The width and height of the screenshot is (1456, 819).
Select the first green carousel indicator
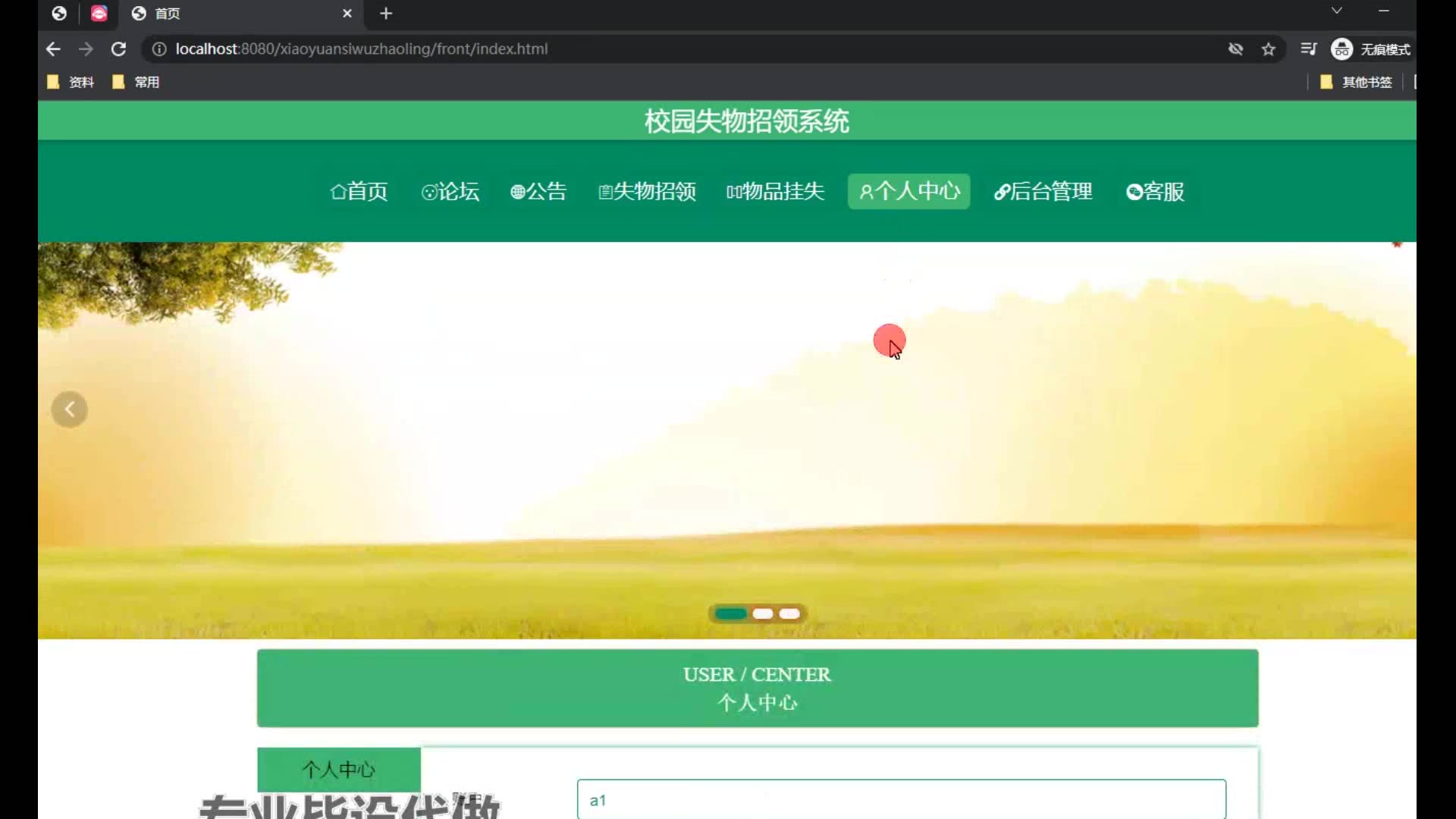(731, 613)
